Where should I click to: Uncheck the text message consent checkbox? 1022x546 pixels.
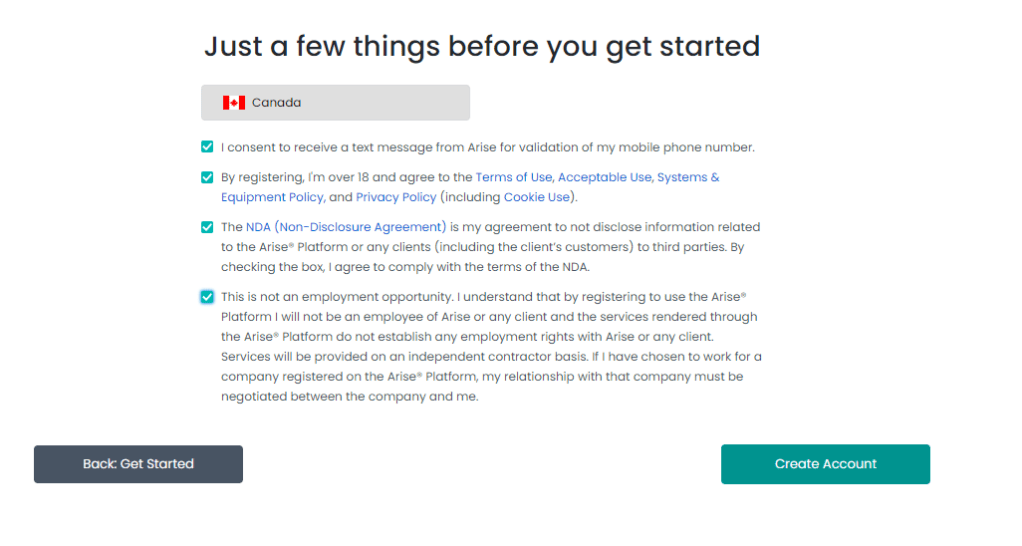(207, 147)
